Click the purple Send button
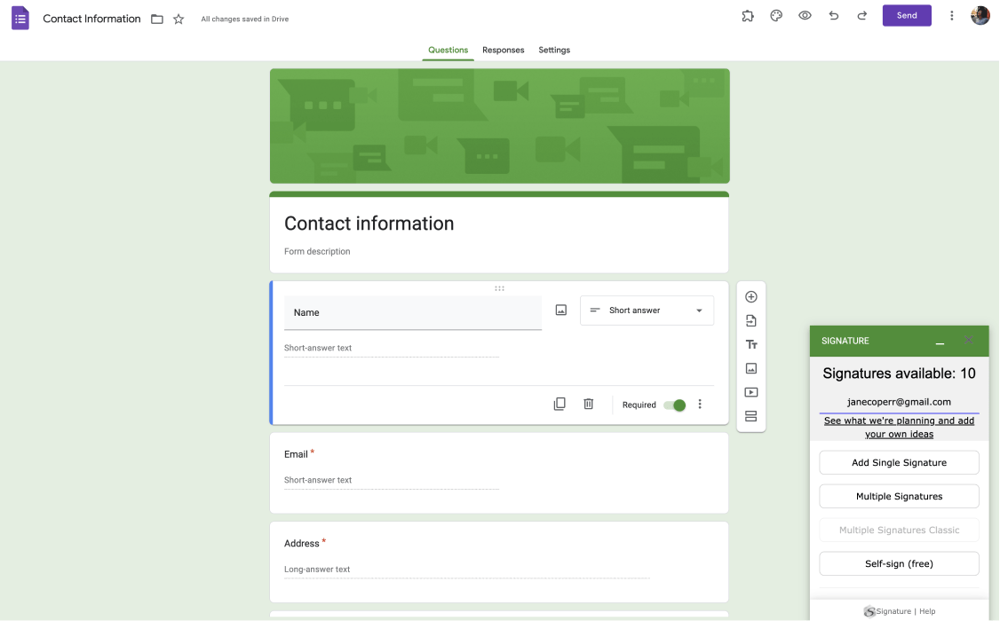Image resolution: width=1000 pixels, height=621 pixels. pos(906,16)
